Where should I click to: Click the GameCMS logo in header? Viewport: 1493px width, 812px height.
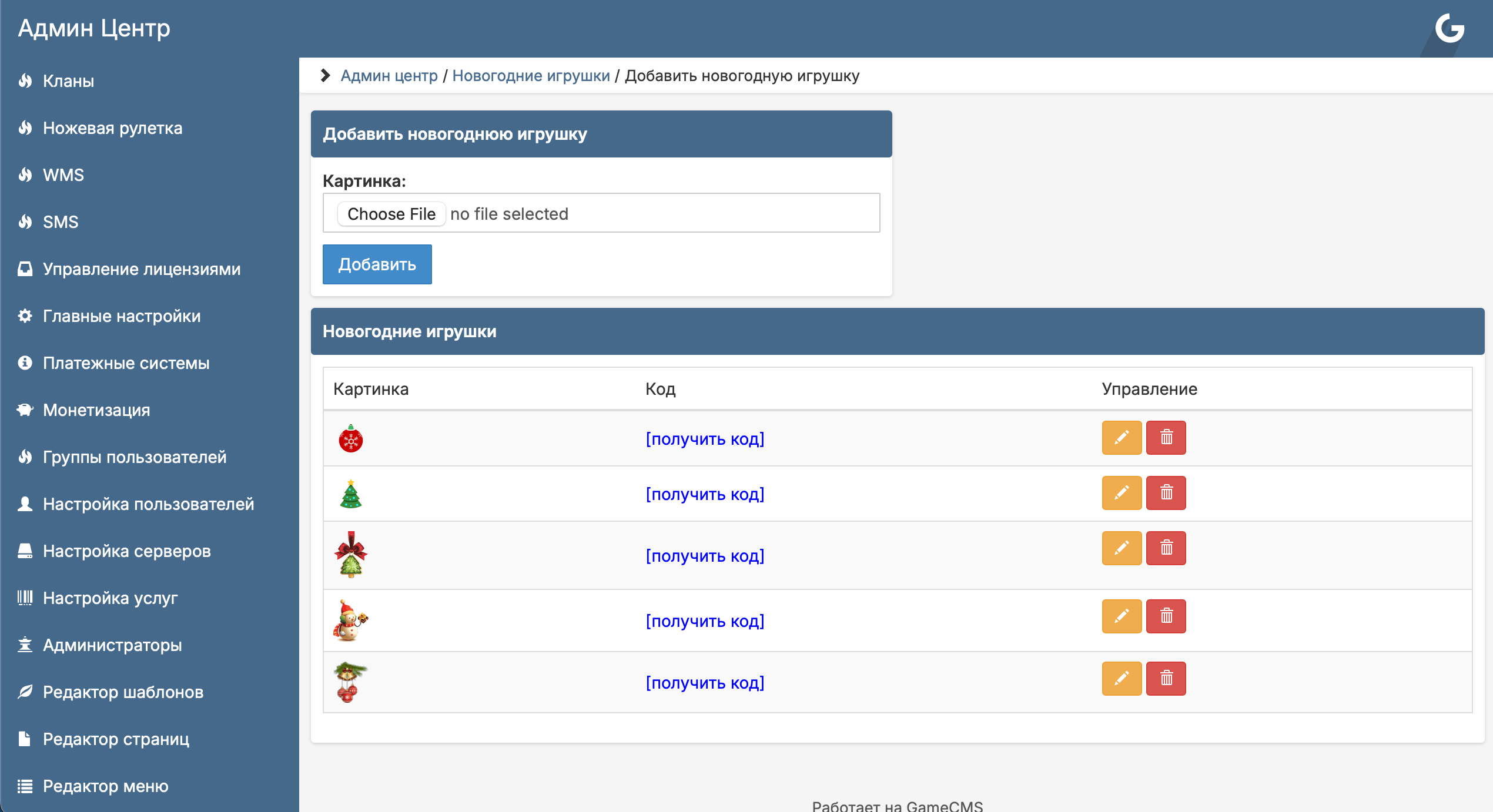click(x=1449, y=28)
